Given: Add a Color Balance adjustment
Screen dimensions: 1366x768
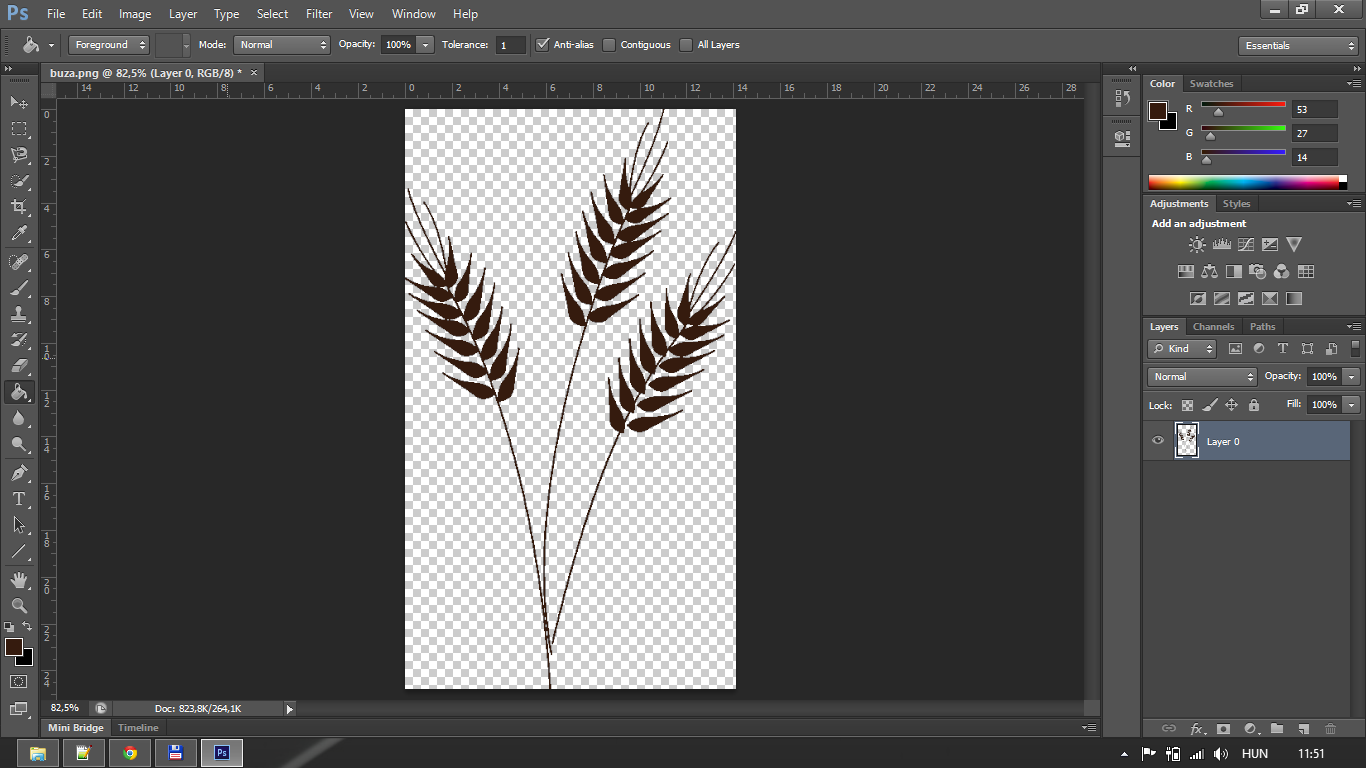Looking at the screenshot, I should click(x=1210, y=271).
